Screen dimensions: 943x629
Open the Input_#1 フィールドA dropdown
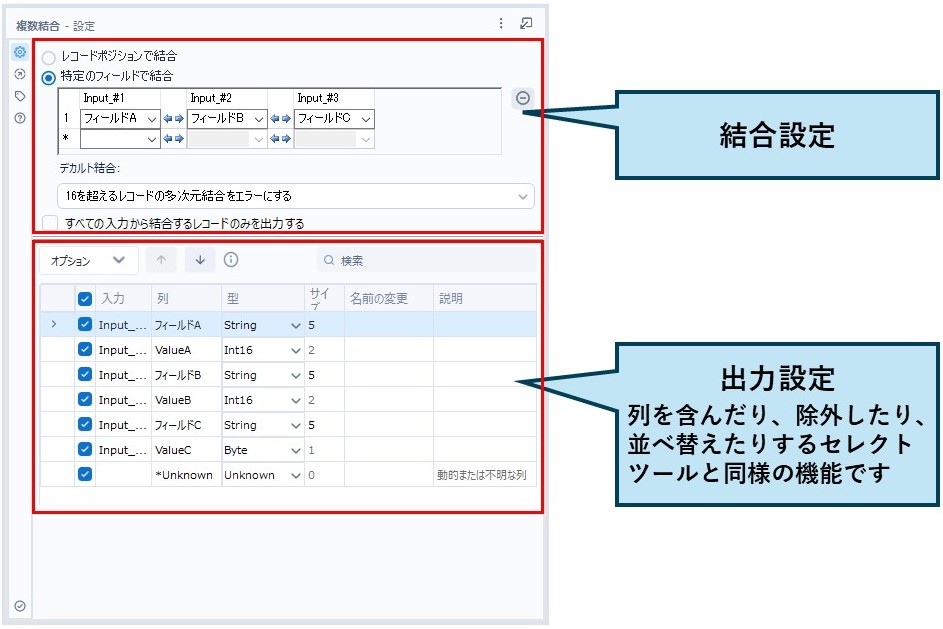120,119
